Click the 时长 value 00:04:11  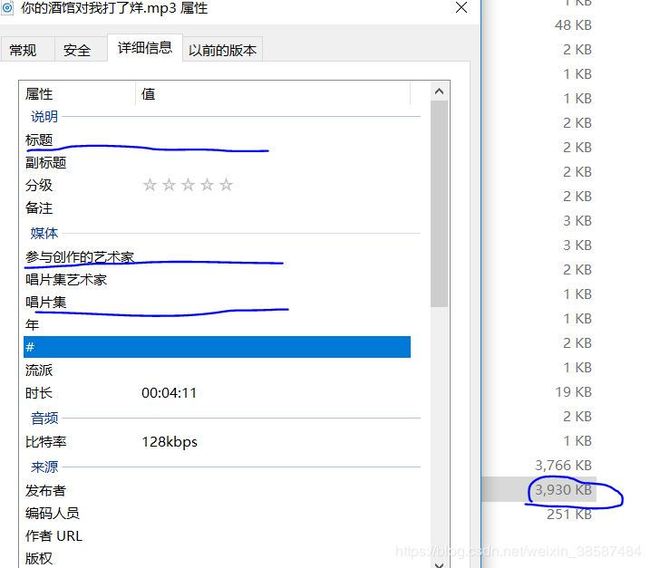coord(169,393)
